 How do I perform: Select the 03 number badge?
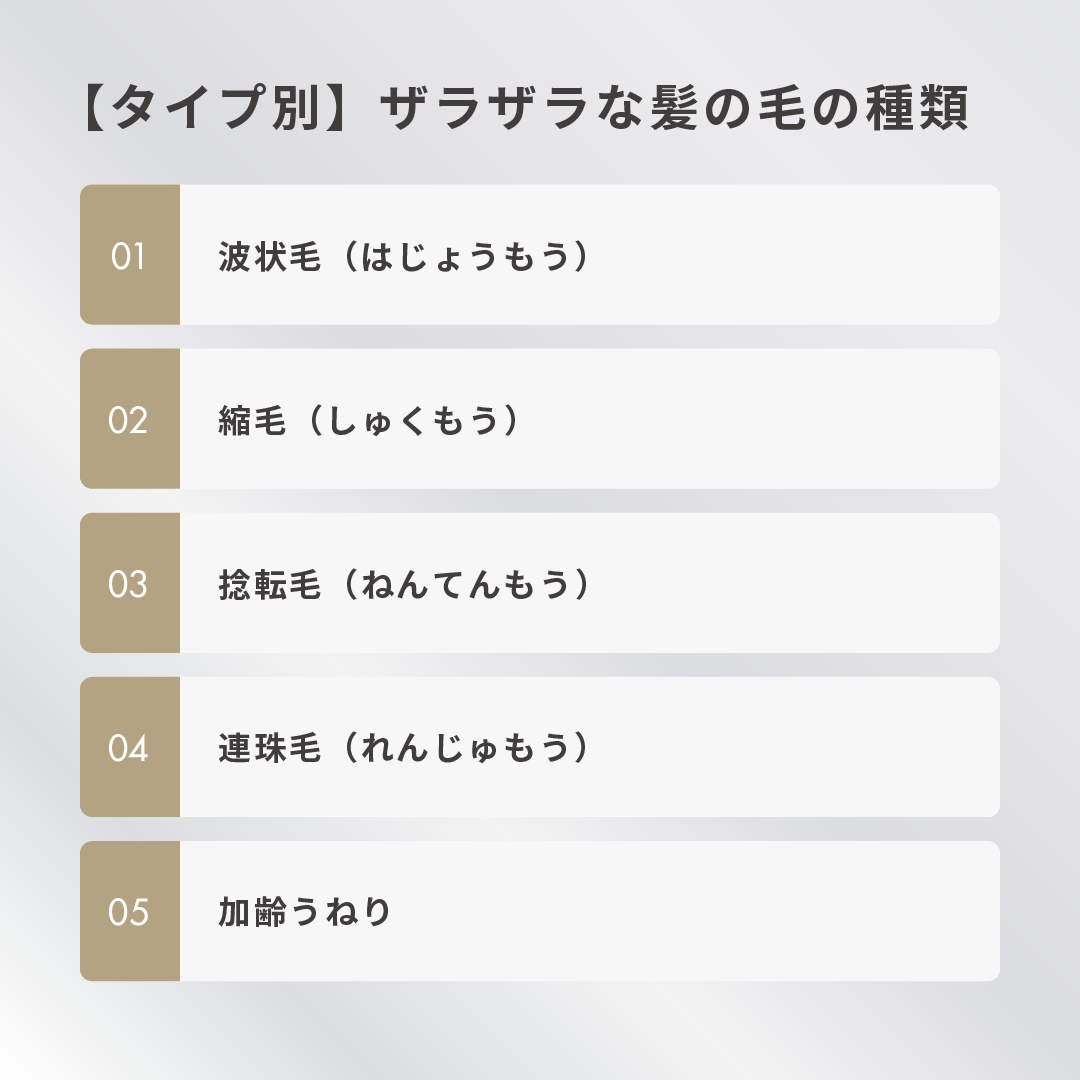pyautogui.click(x=129, y=583)
